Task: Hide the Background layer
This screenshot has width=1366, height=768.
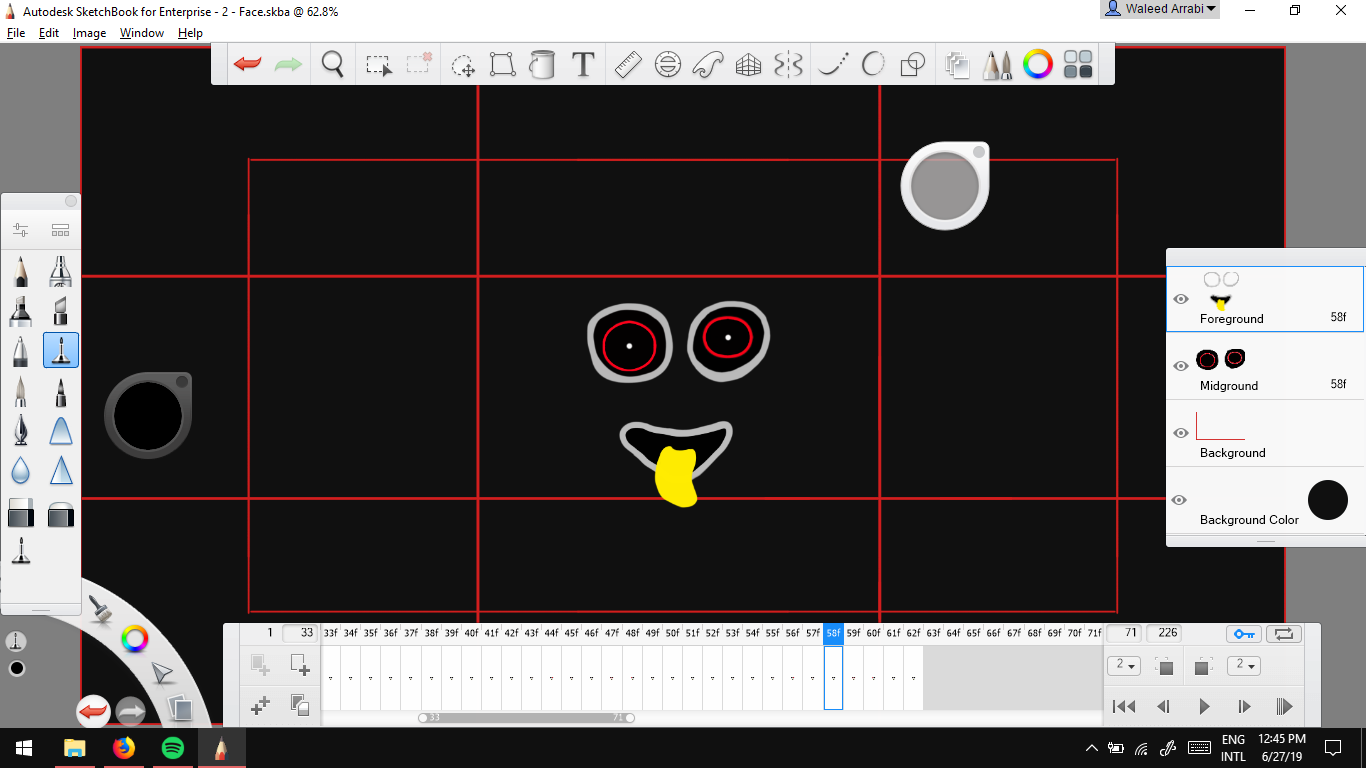Action: point(1181,433)
